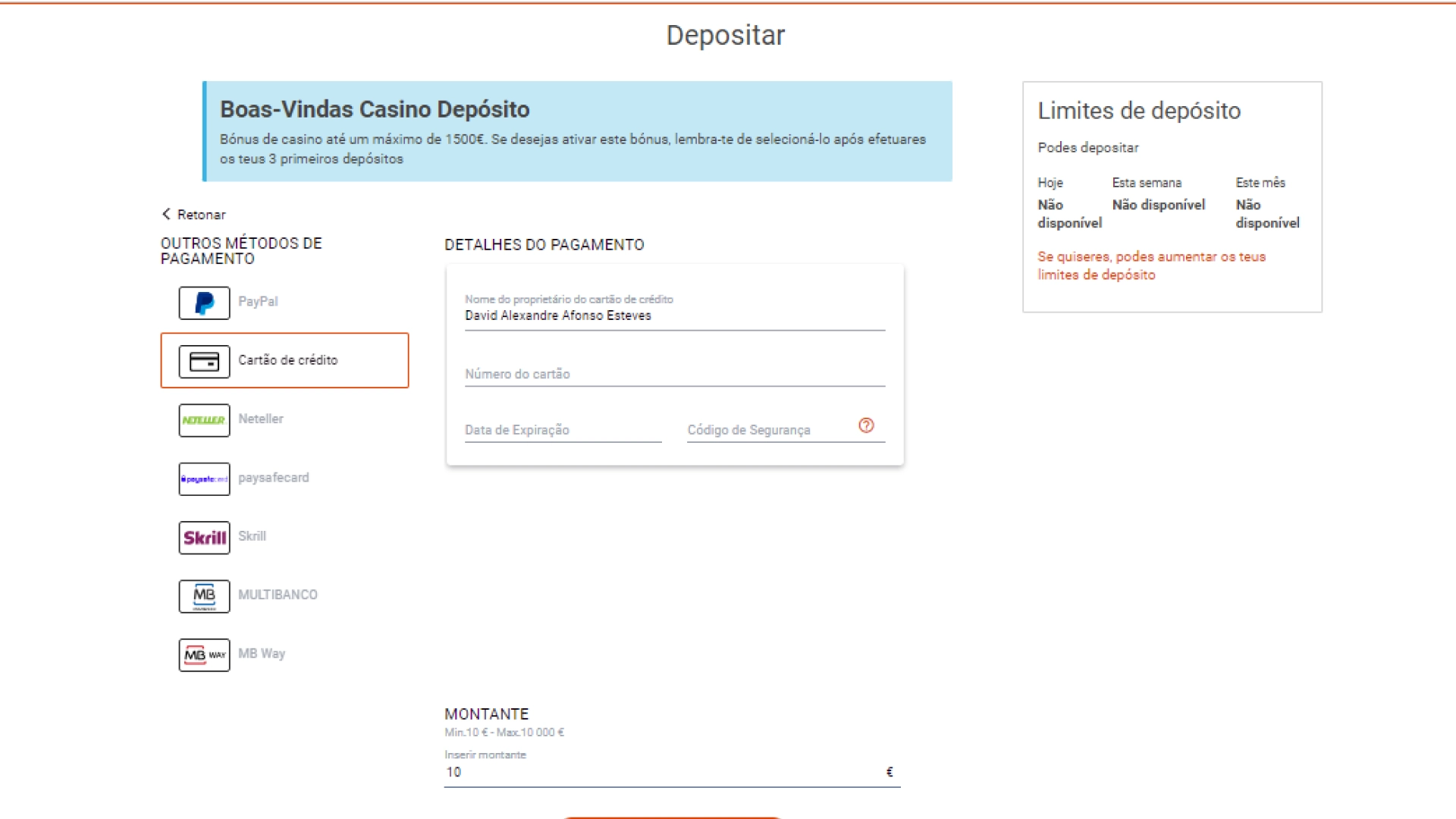The image size is (1456, 819).
Task: Select the MULTIBANCO payment method label
Action: pyautogui.click(x=278, y=595)
